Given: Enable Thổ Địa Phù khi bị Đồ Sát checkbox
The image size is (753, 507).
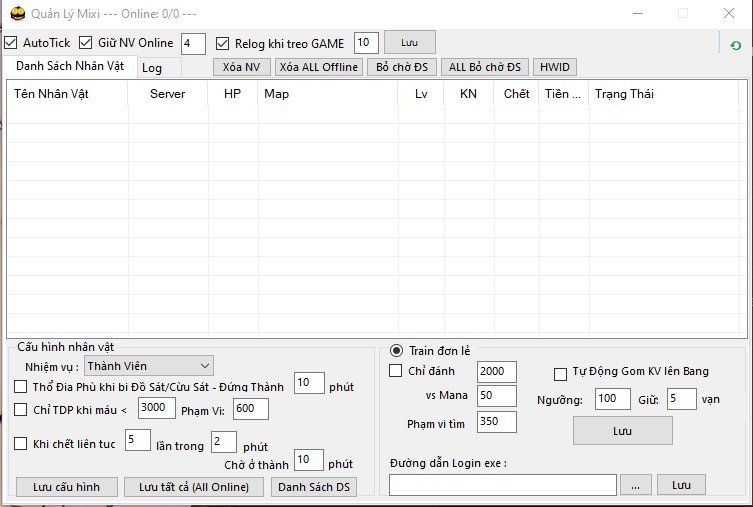Looking at the screenshot, I should point(21,386).
